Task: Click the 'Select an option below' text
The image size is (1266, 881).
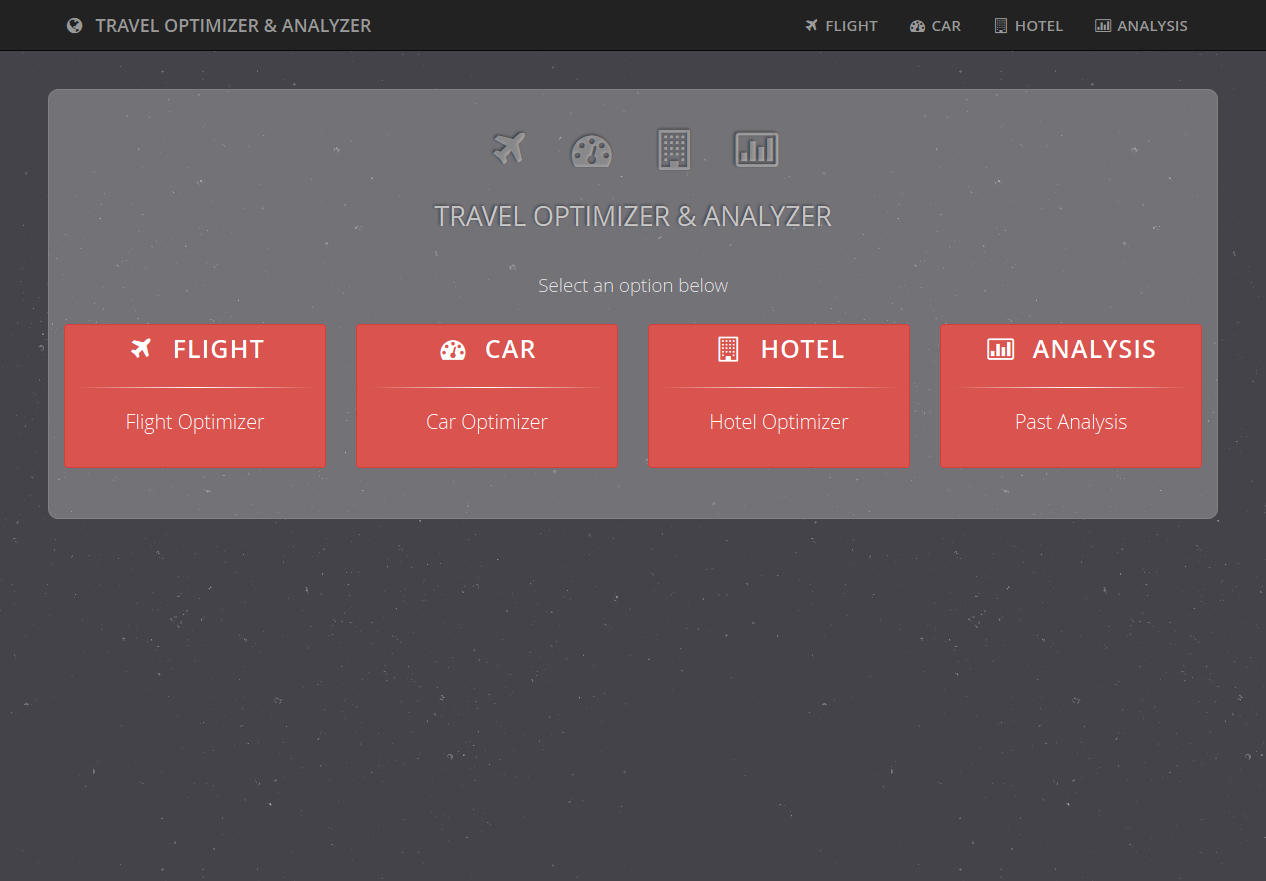Action: [x=633, y=285]
